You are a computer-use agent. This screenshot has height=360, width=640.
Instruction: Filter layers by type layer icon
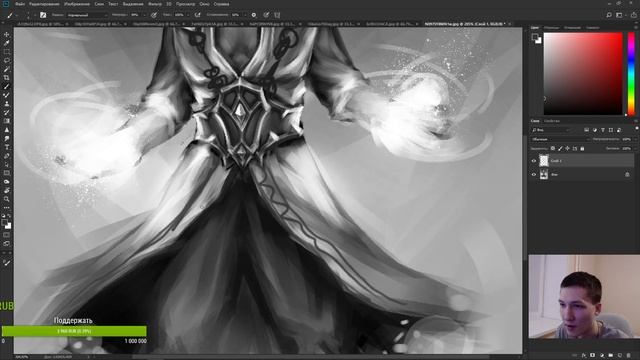click(x=603, y=130)
